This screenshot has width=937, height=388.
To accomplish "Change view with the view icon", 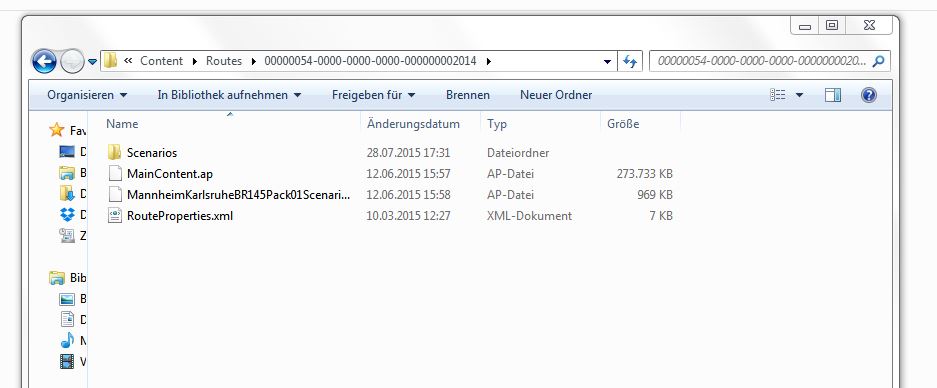I will (777, 95).
